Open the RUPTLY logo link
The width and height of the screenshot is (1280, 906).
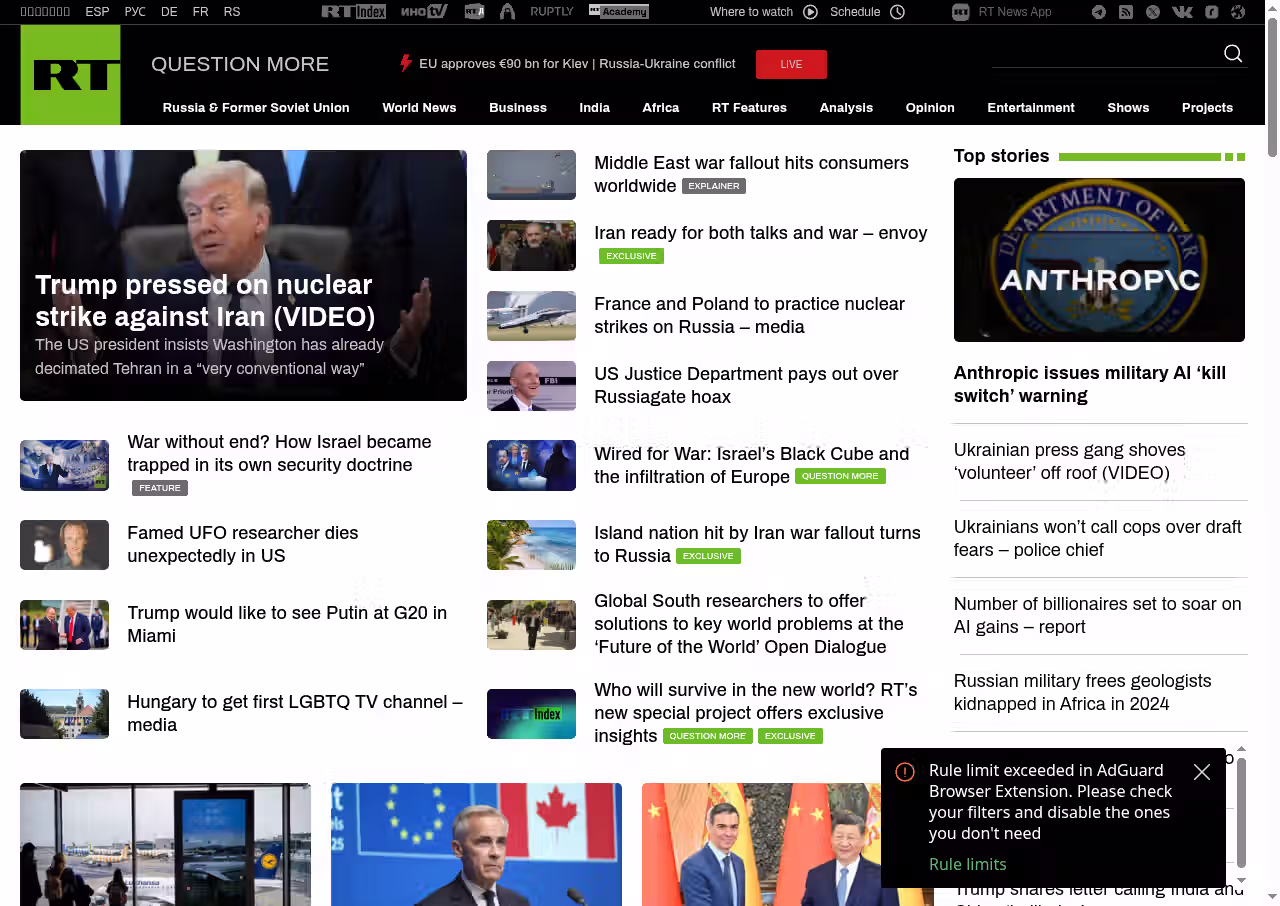552,12
